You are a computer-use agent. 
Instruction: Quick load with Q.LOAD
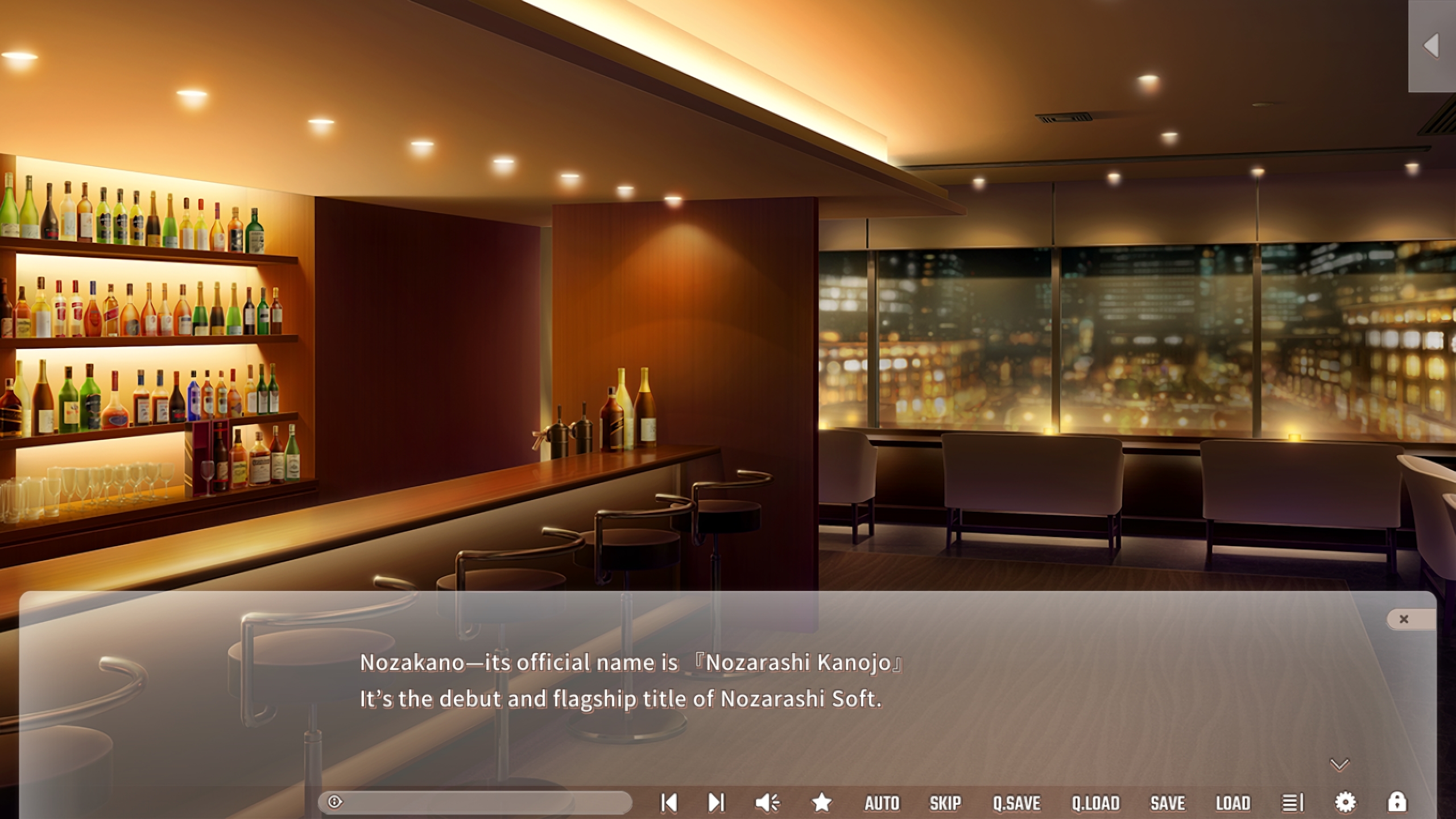click(1096, 803)
